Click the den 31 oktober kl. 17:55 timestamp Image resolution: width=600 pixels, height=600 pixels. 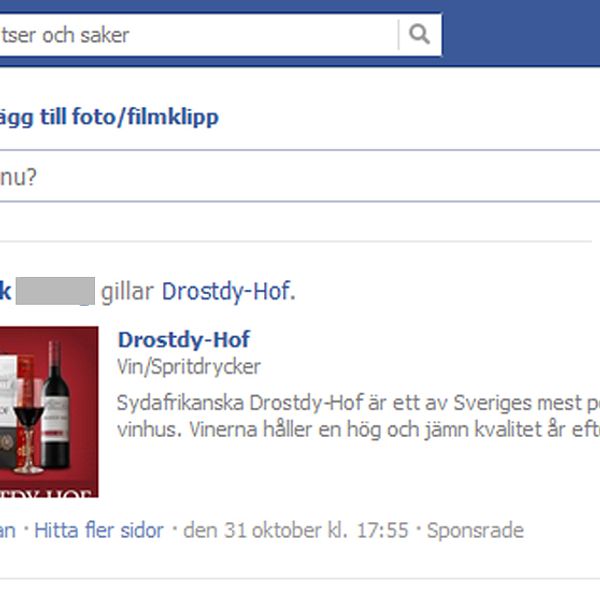[x=296, y=531]
